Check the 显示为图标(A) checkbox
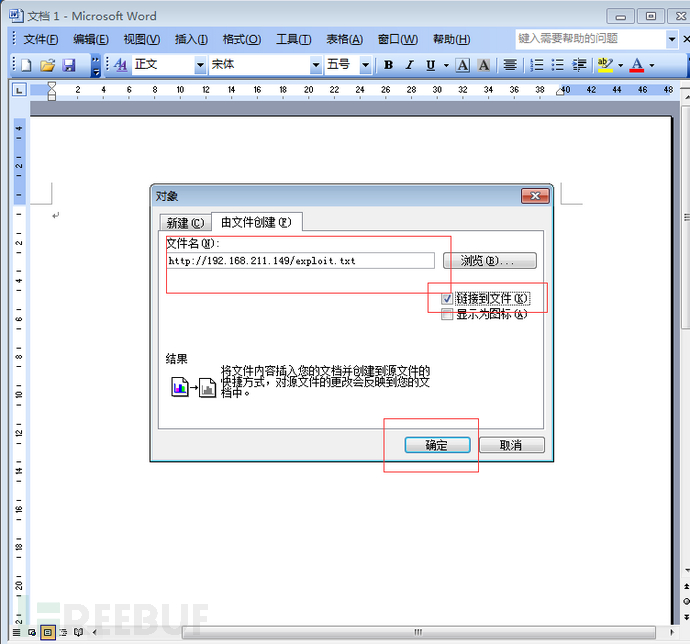The width and height of the screenshot is (690, 644). point(447,314)
